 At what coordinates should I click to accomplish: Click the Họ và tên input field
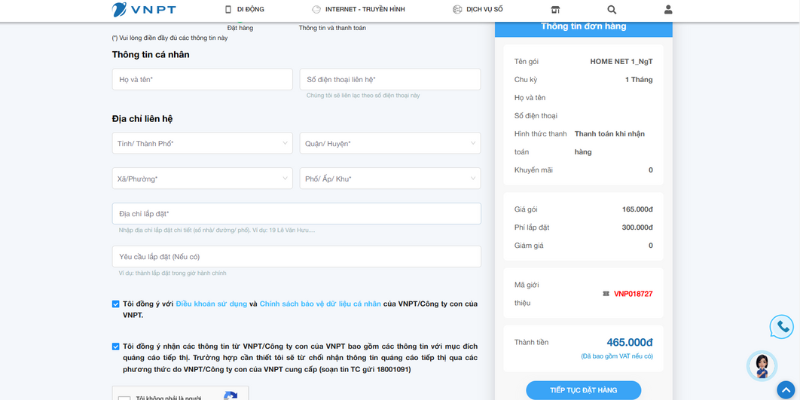pyautogui.click(x=202, y=80)
